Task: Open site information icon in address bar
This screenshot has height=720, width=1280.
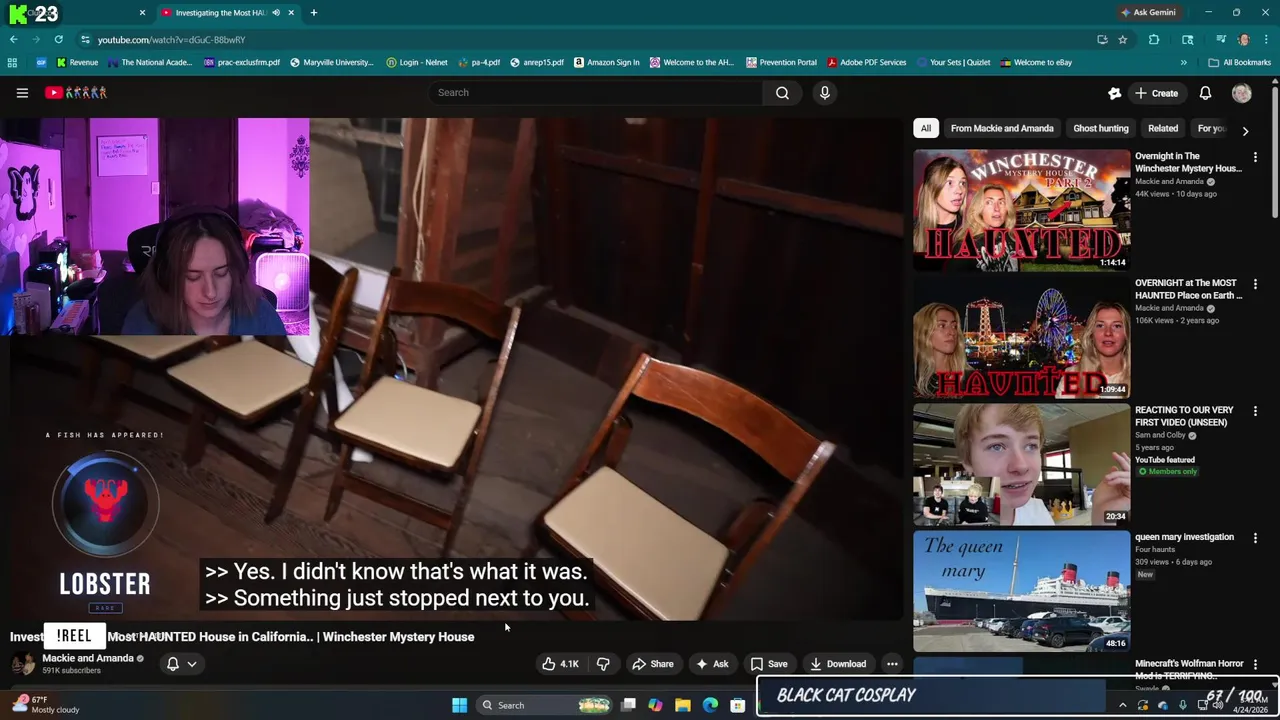Action: point(85,40)
